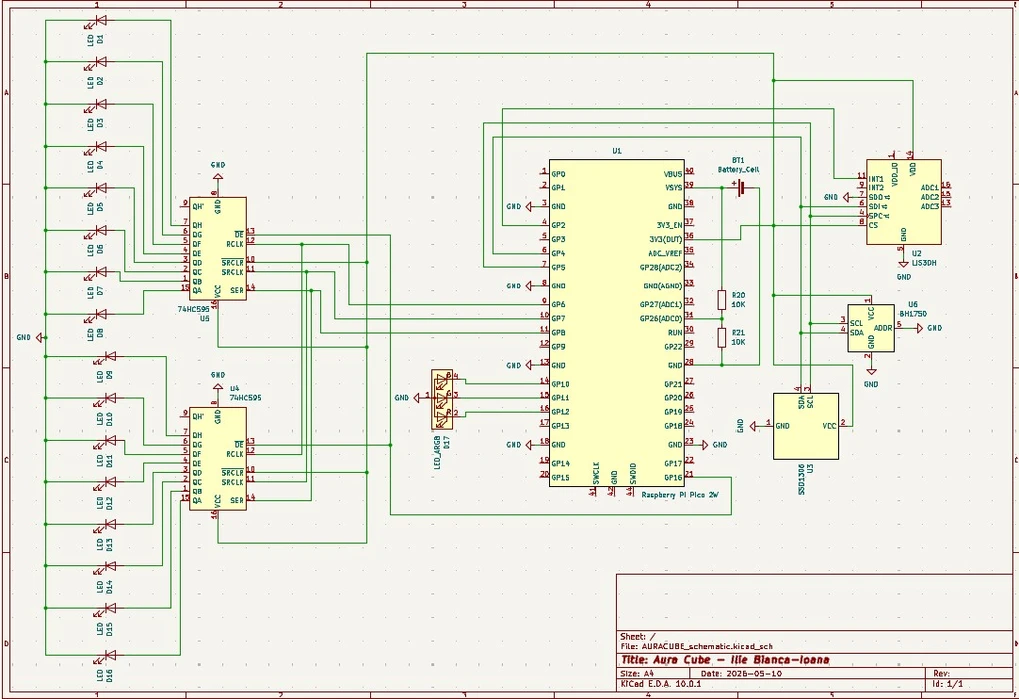Select the U4 74HC595 shift register
Viewport: 1019px width, 699px height.
pos(218,459)
